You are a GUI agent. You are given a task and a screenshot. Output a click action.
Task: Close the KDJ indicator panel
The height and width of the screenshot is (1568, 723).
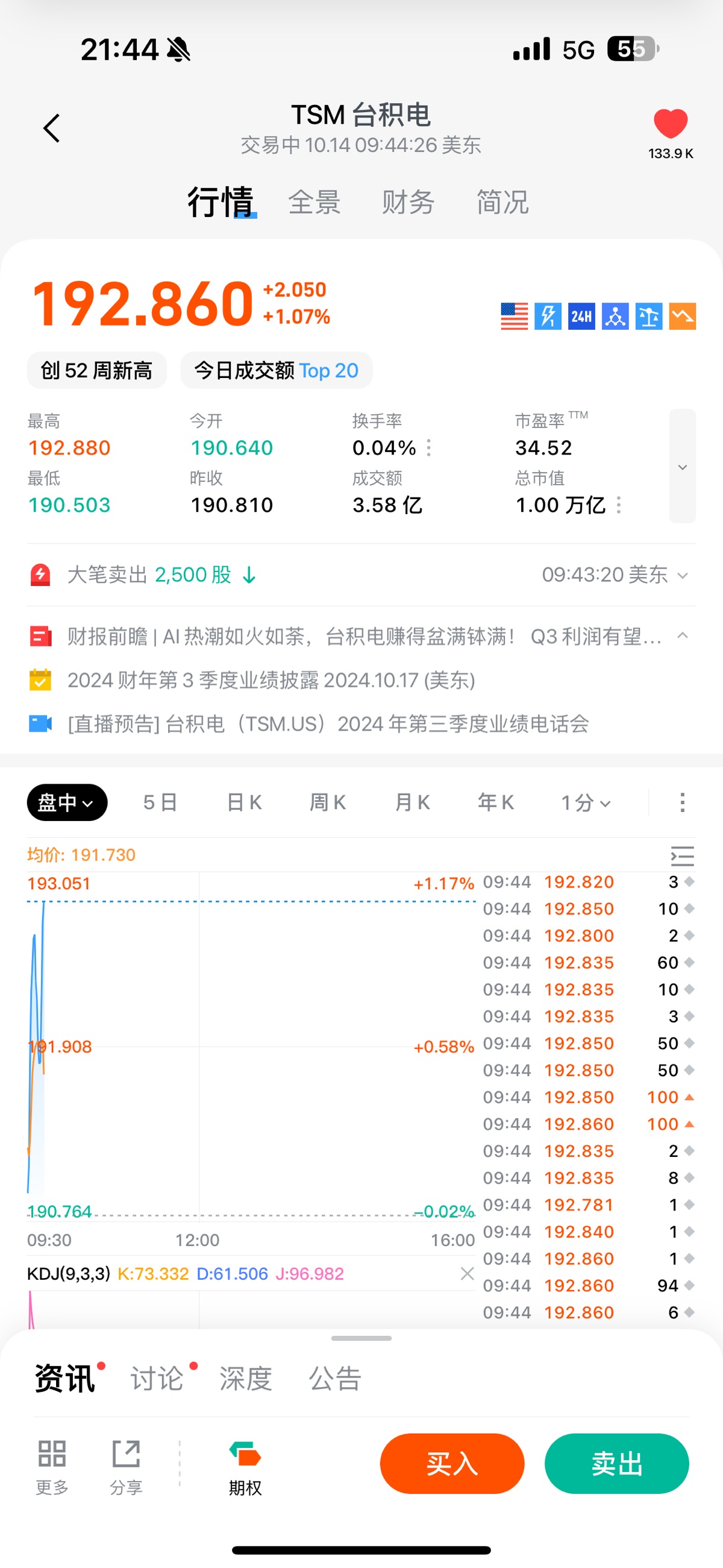[x=467, y=1273]
